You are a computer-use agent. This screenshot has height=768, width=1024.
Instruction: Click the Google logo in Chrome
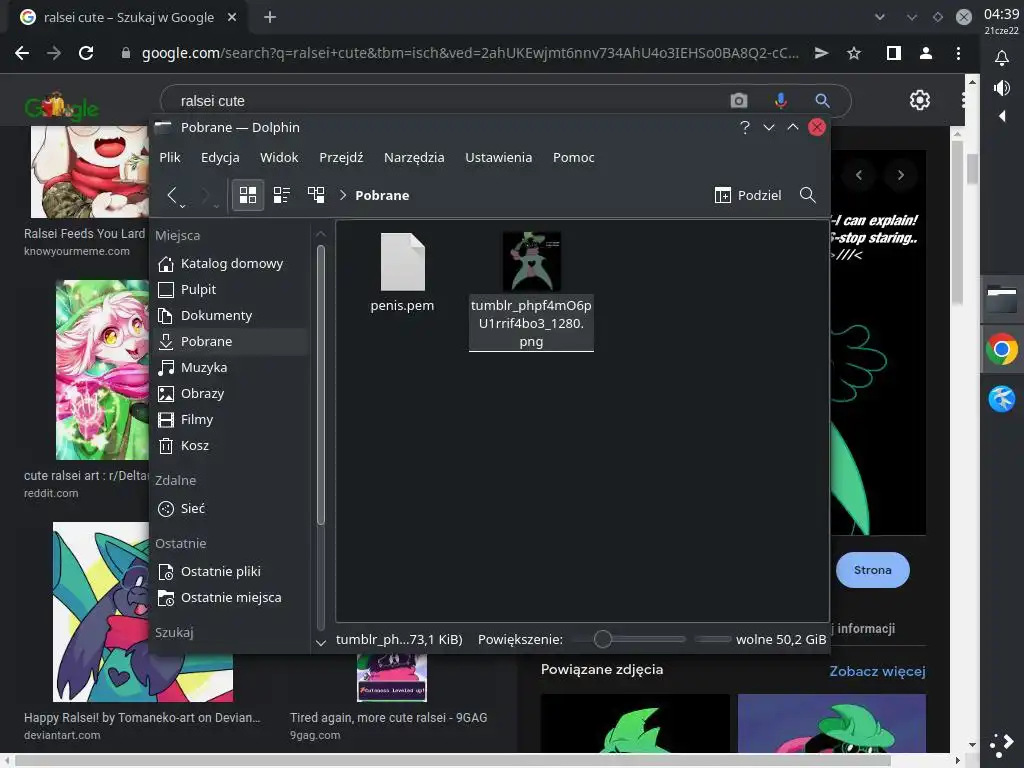click(x=61, y=106)
